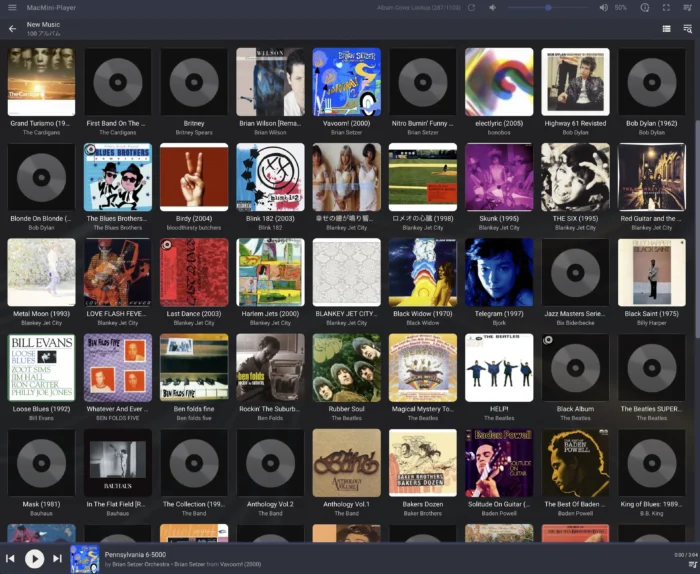This screenshot has width=700, height=574.
Task: Click the refresh icon beside Album Cover Lookup
Action: tap(471, 8)
